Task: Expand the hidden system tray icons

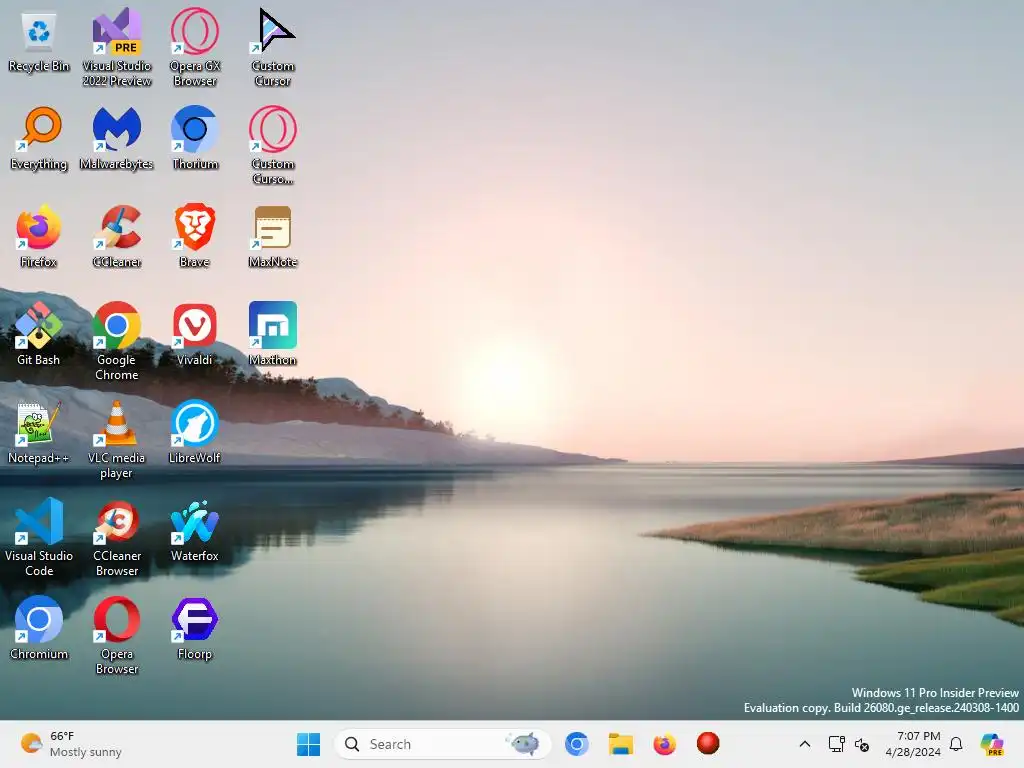Action: pos(805,744)
